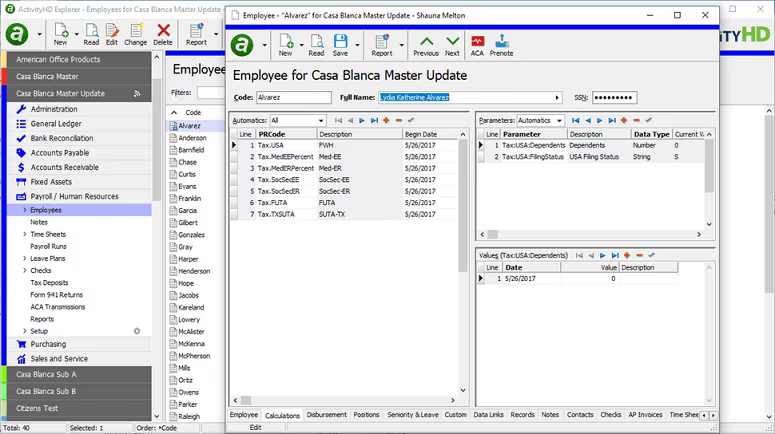Sort Automatics by PRCode column header
Image resolution: width=775 pixels, height=434 pixels.
coord(286,134)
